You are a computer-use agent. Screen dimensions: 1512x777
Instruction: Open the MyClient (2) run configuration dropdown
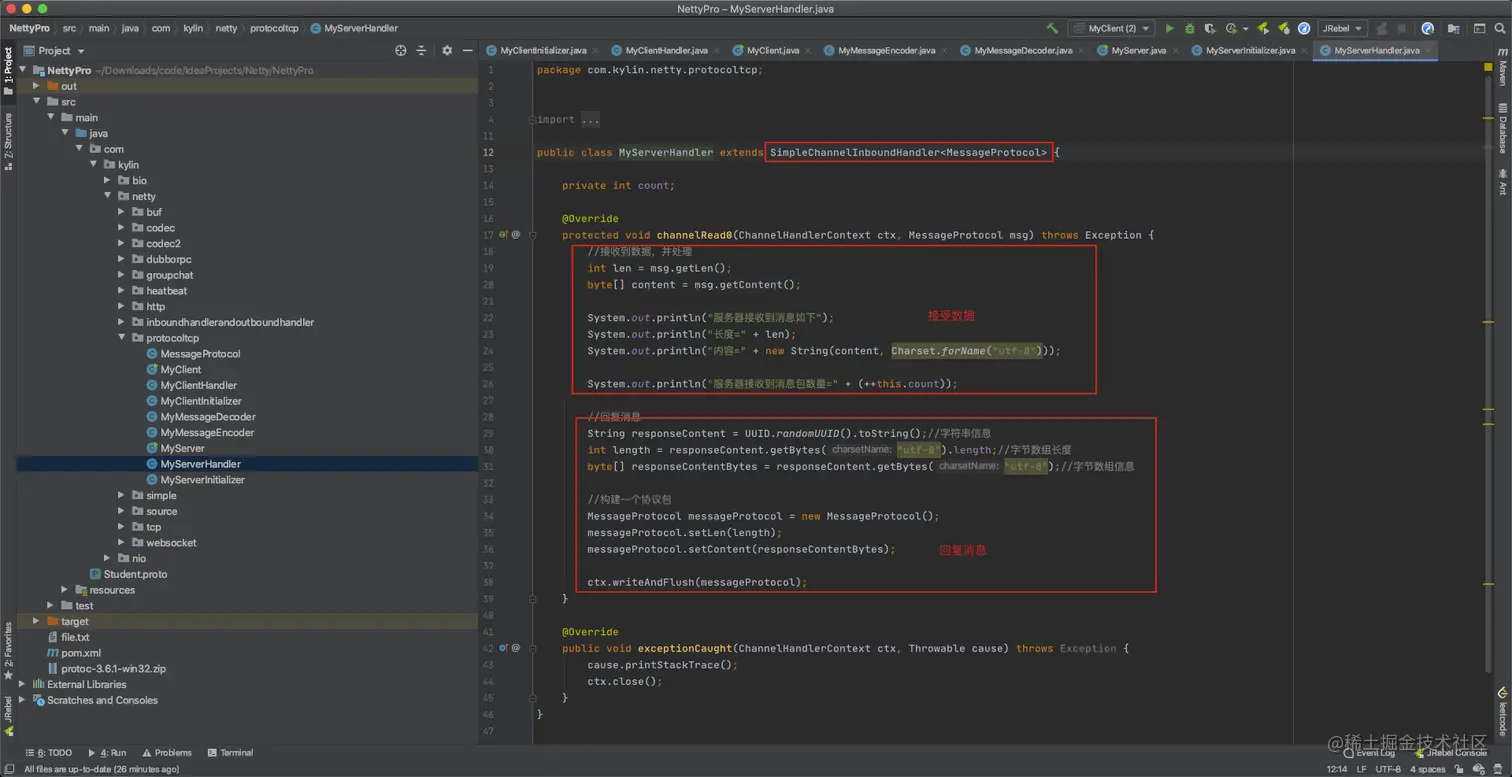(x=1112, y=29)
